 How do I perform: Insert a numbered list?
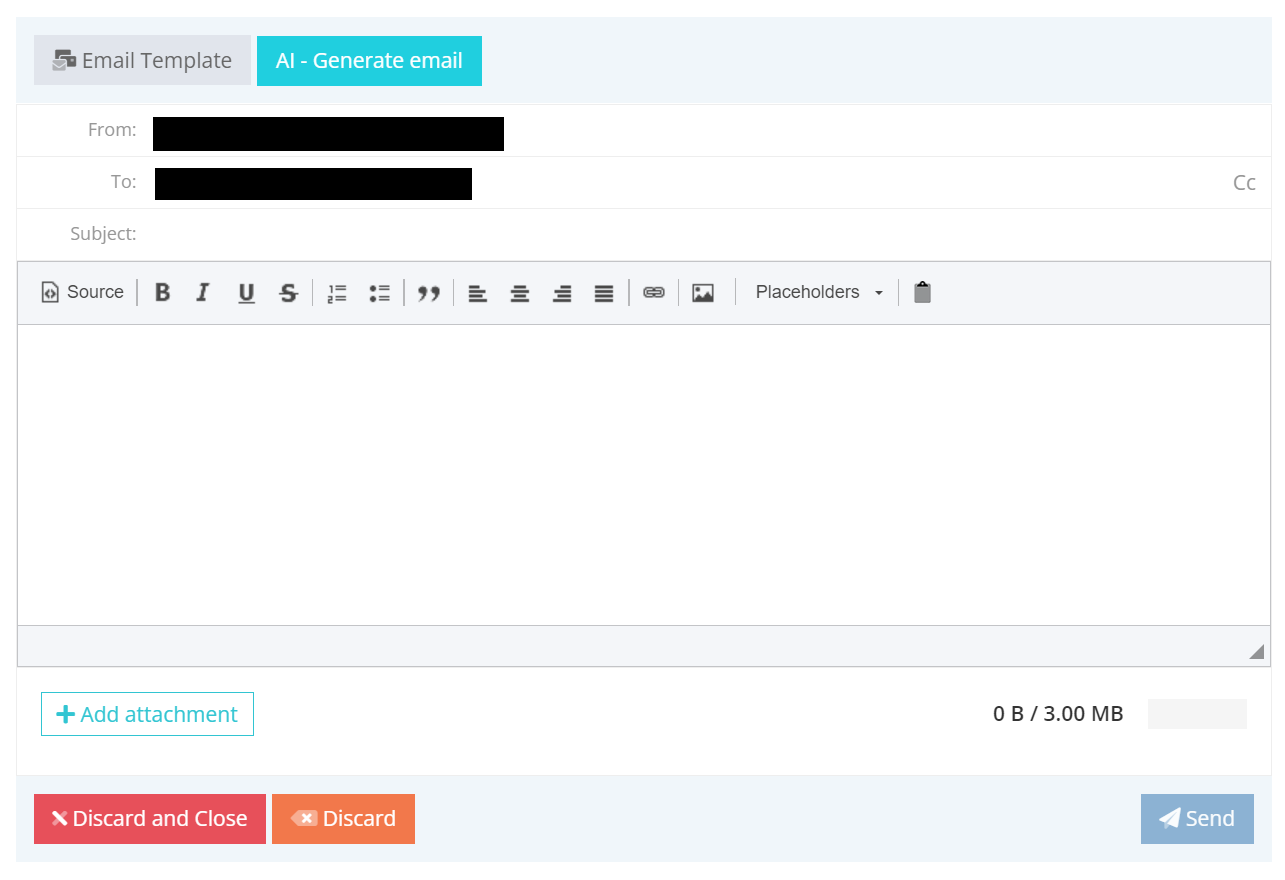pos(337,292)
